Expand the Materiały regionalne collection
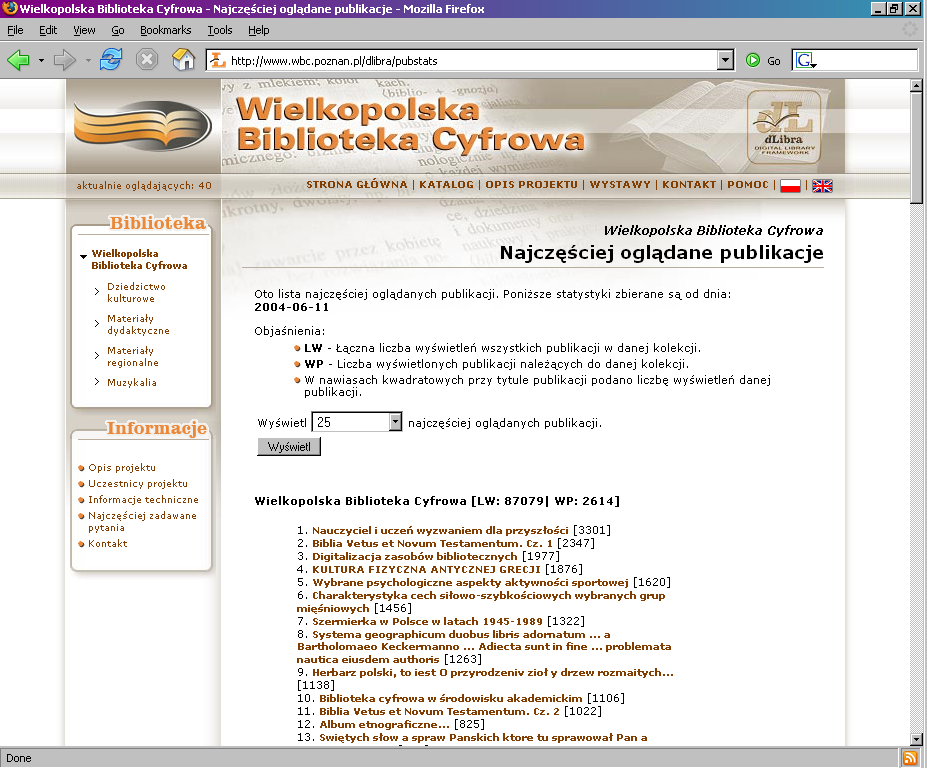The height and width of the screenshot is (768, 927). [x=96, y=355]
